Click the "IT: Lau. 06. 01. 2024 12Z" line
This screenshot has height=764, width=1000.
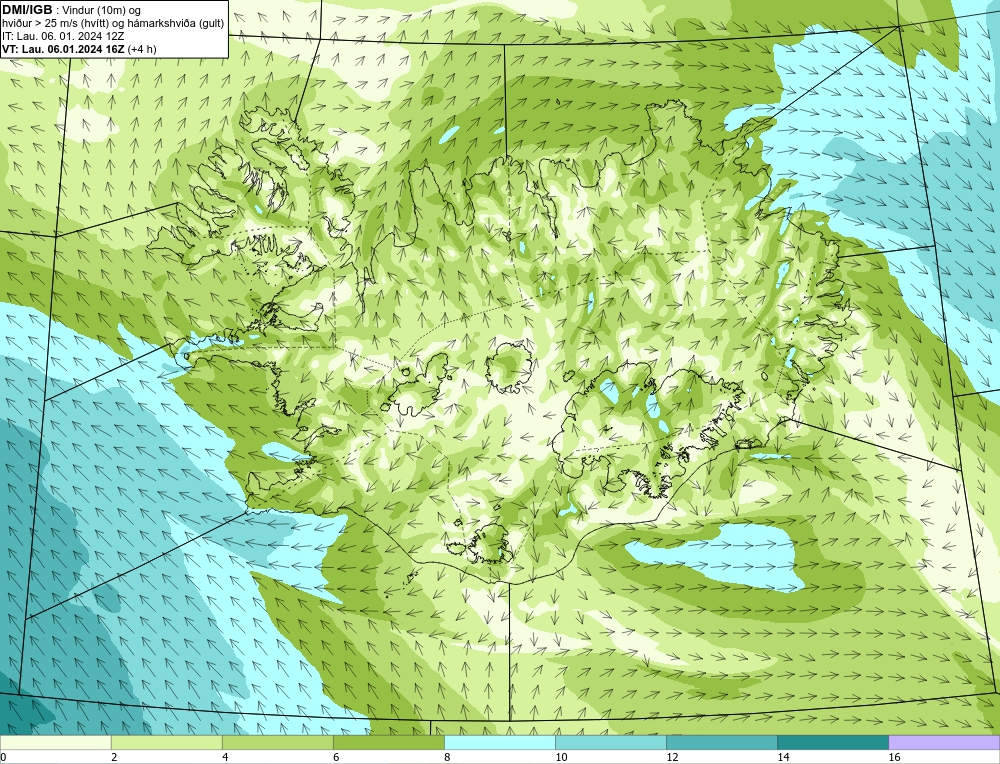click(63, 36)
